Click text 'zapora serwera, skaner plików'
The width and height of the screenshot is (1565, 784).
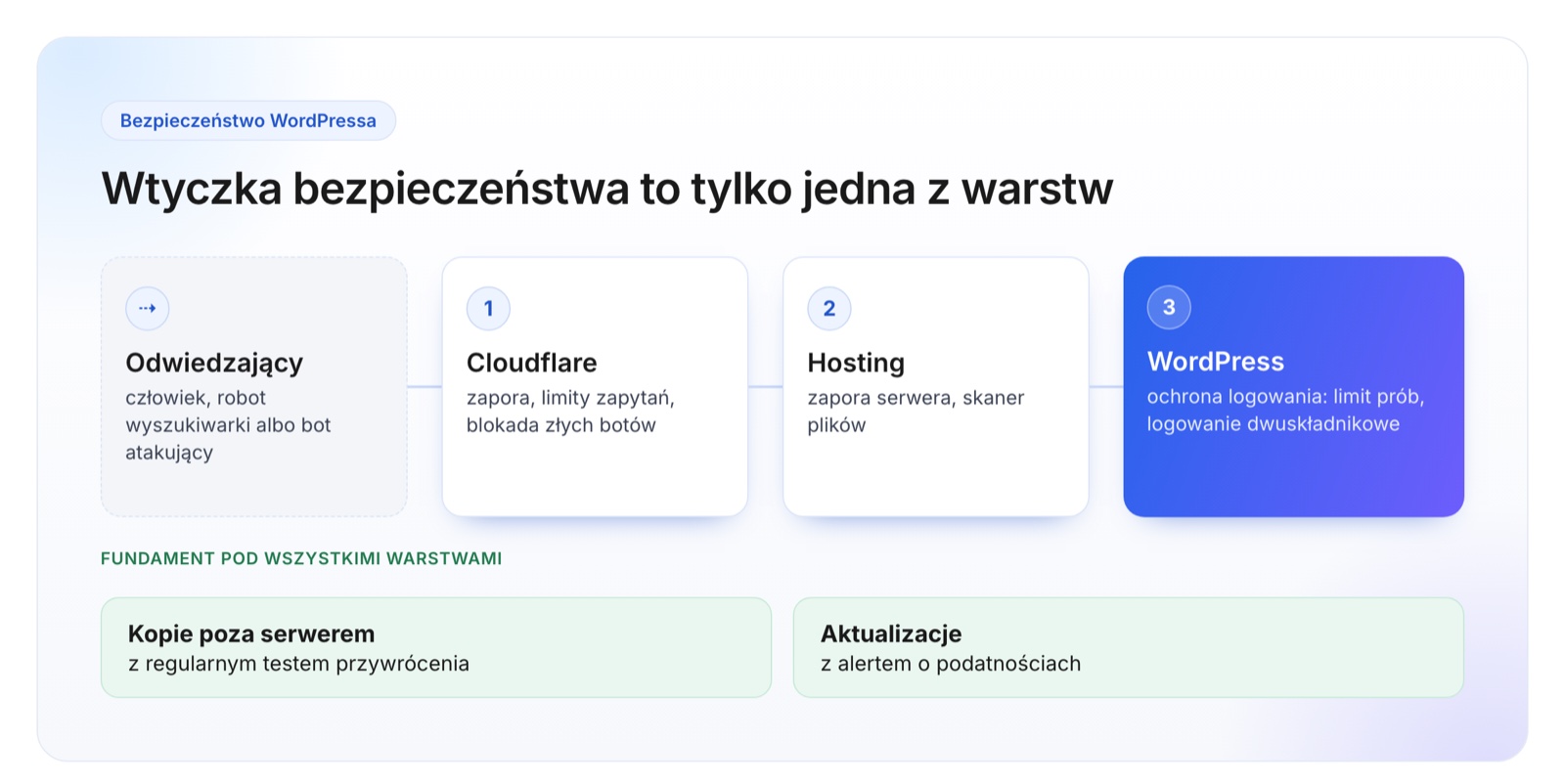tap(916, 412)
